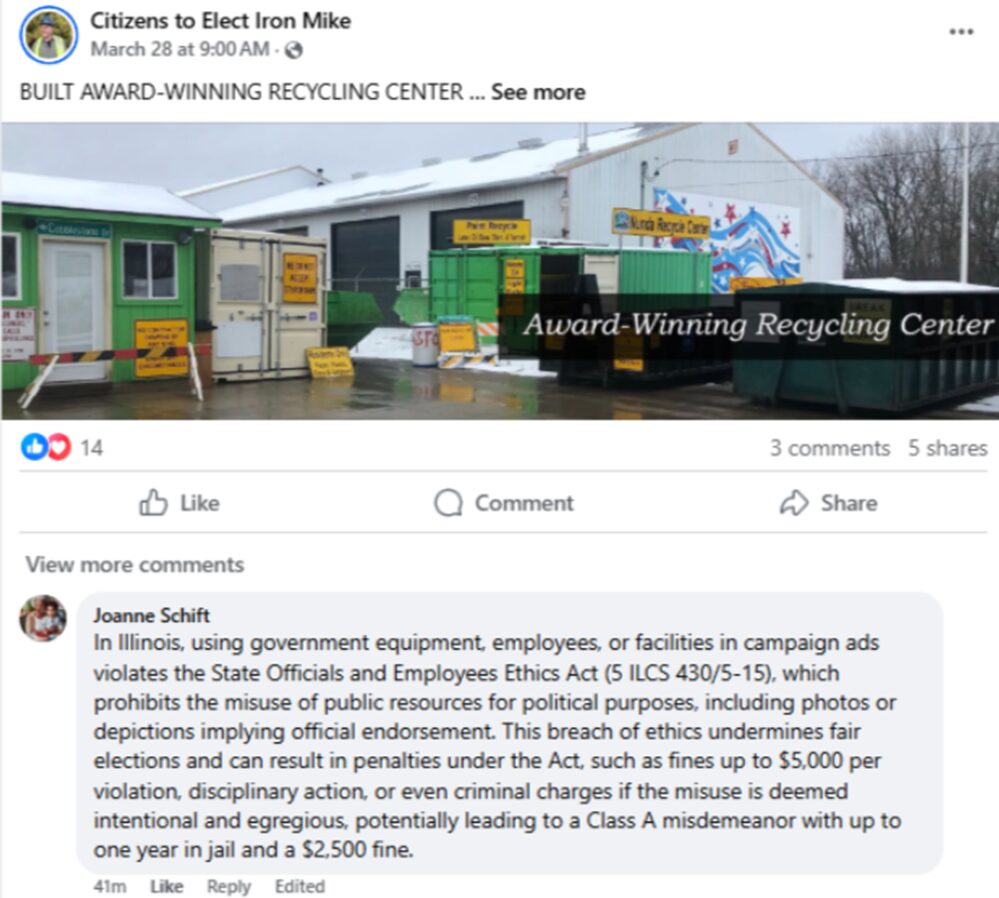Open the March 28 at 9:00 AM timestamp
This screenshot has width=999, height=898.
click(180, 49)
